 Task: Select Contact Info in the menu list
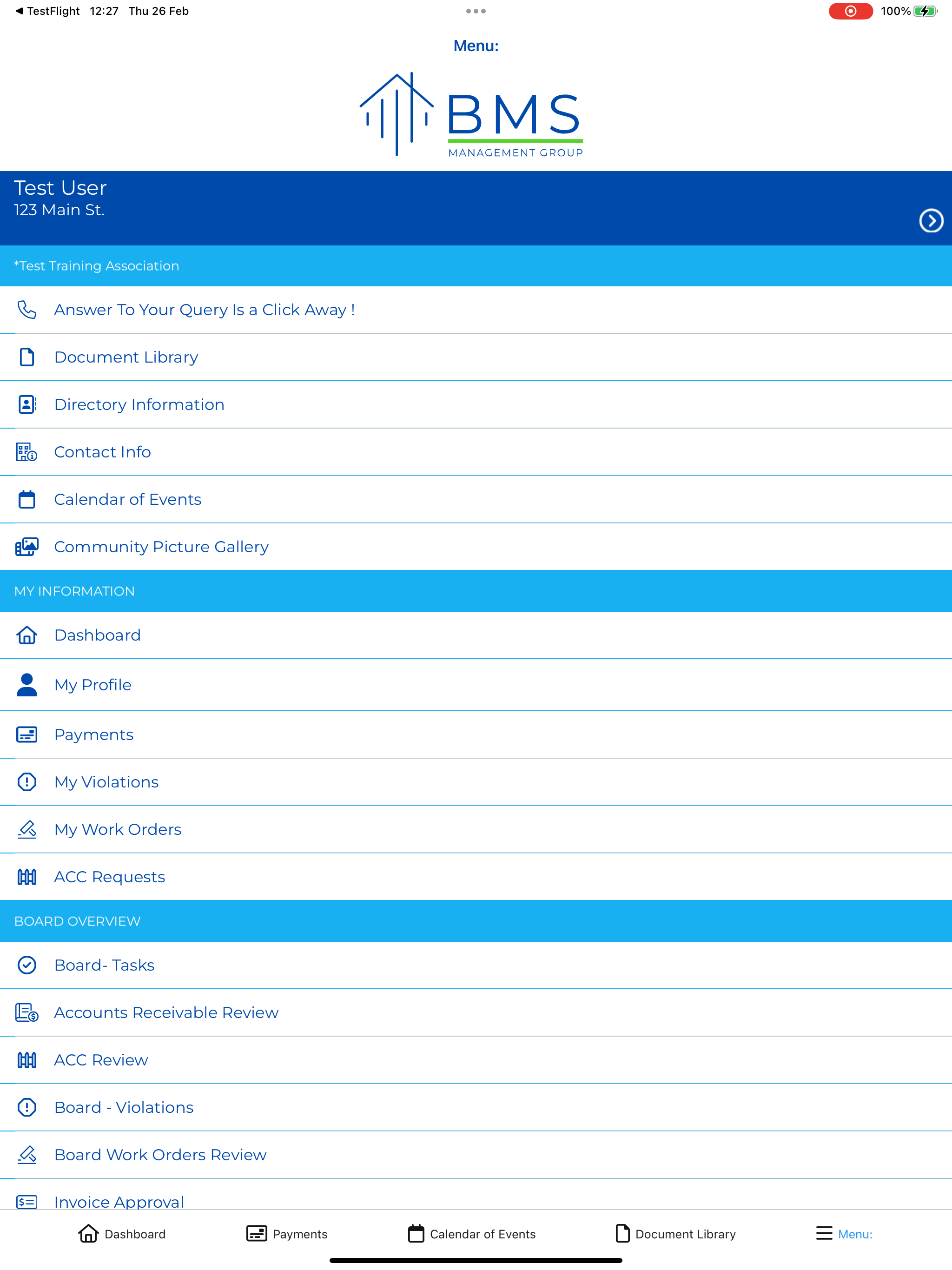tap(476, 452)
